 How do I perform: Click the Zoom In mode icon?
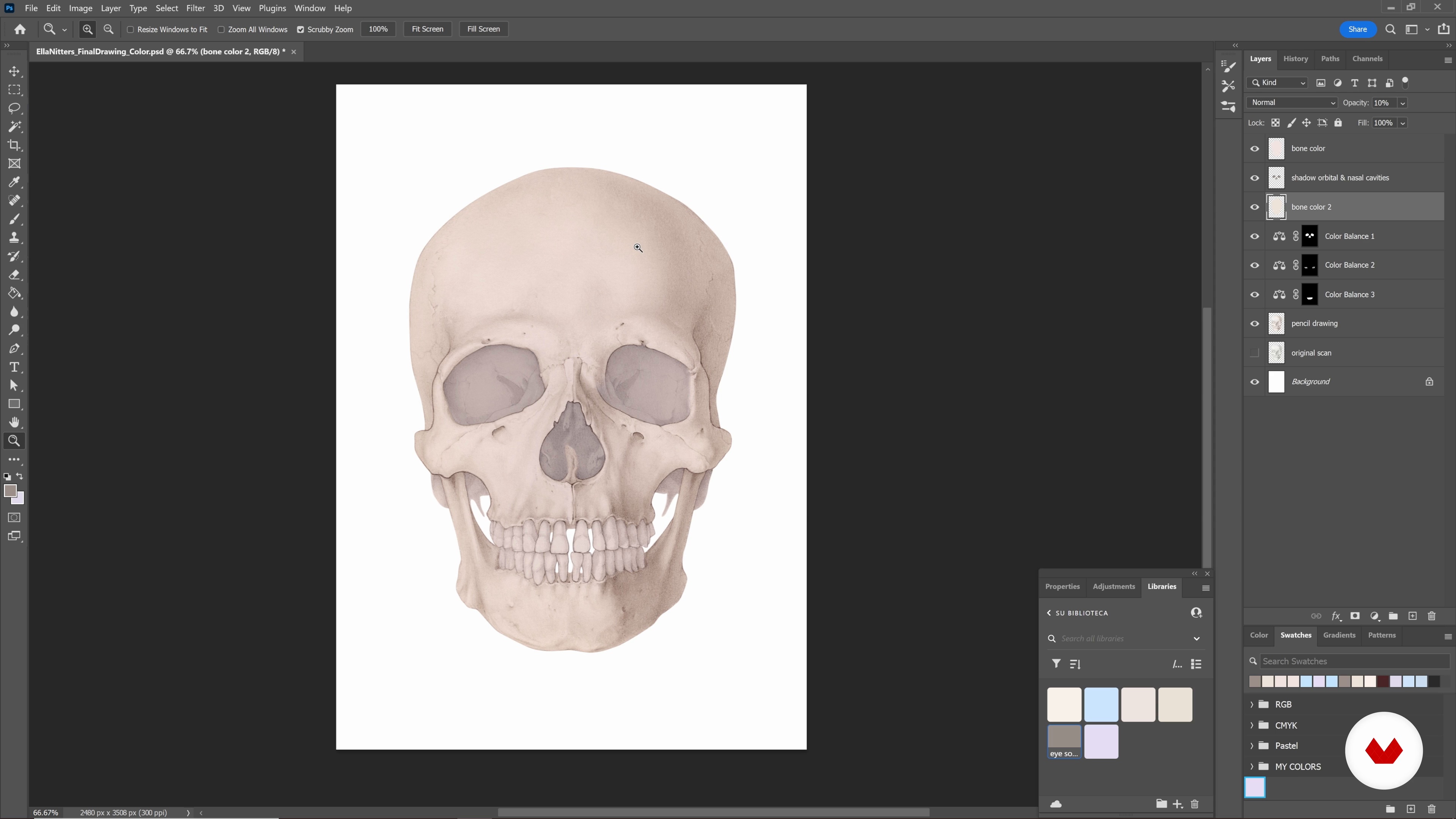(88, 30)
